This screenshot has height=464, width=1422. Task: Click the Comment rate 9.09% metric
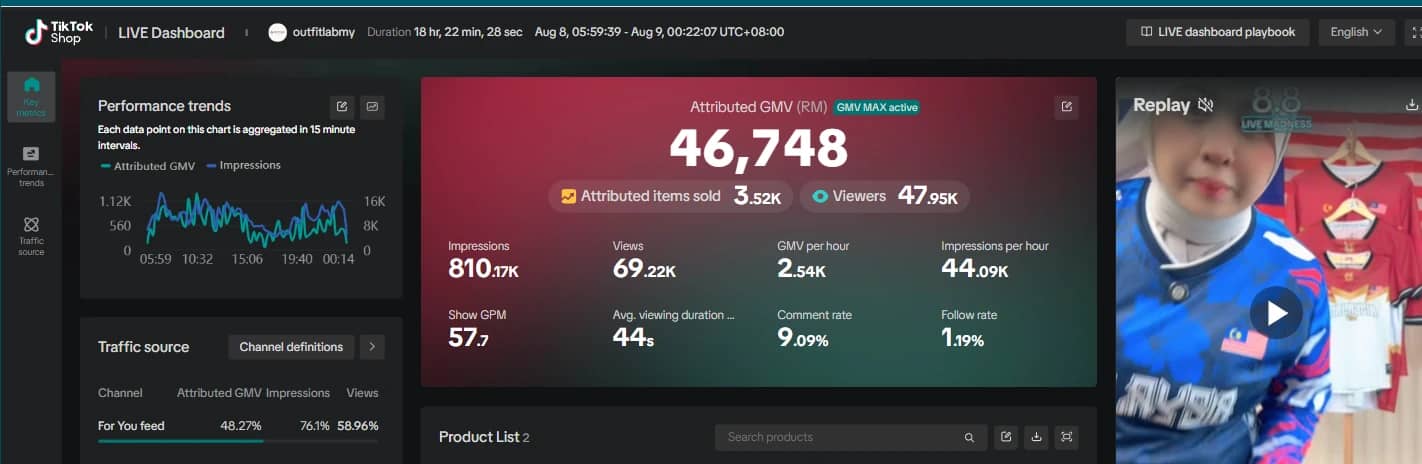[815, 328]
